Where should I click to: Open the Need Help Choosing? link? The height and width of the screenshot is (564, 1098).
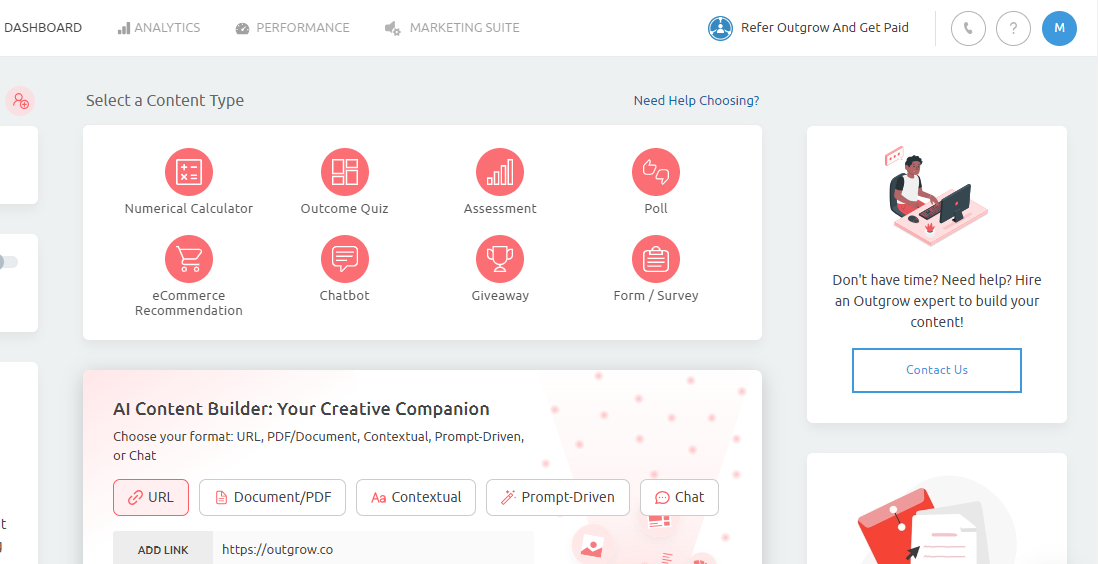696,100
